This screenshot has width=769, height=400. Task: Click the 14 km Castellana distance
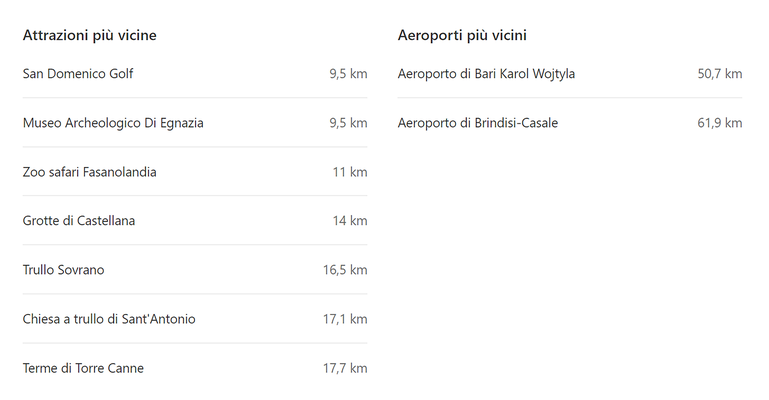coord(350,221)
